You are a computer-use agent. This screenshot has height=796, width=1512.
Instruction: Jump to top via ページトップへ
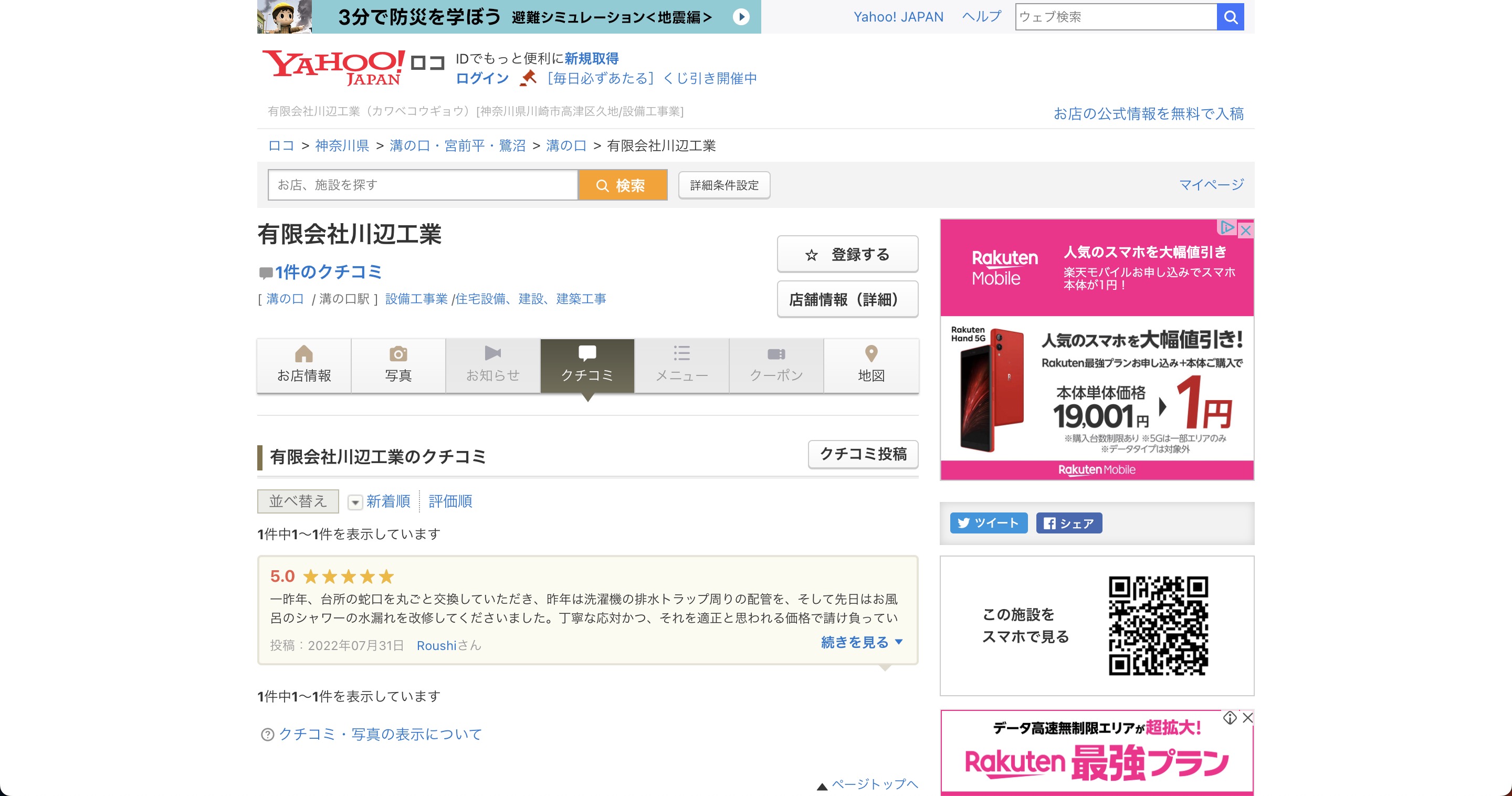874,784
